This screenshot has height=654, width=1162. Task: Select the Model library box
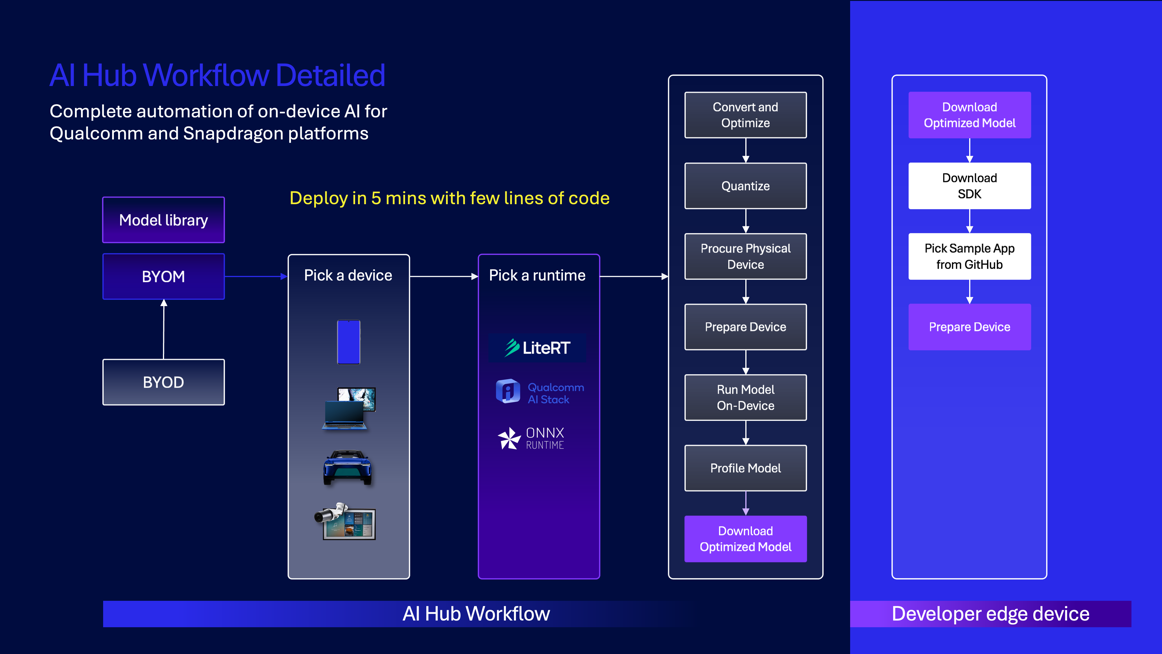tap(163, 219)
